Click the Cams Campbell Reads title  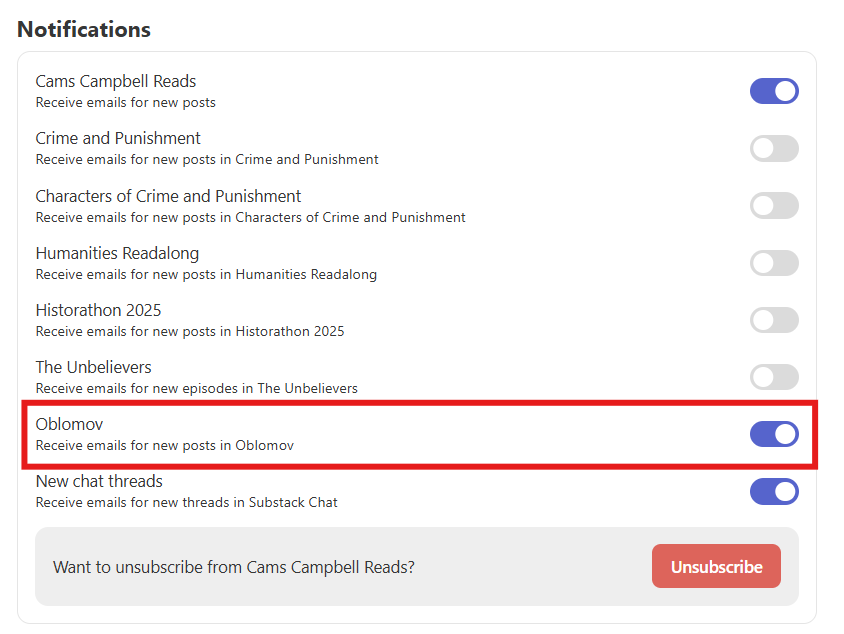(x=116, y=81)
